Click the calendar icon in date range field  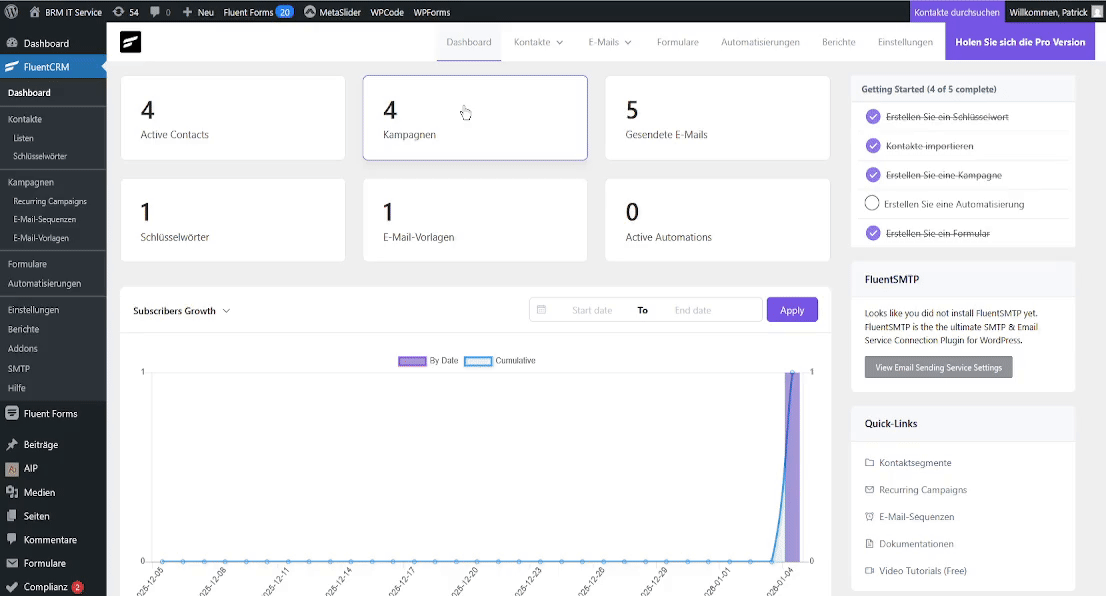coord(541,310)
